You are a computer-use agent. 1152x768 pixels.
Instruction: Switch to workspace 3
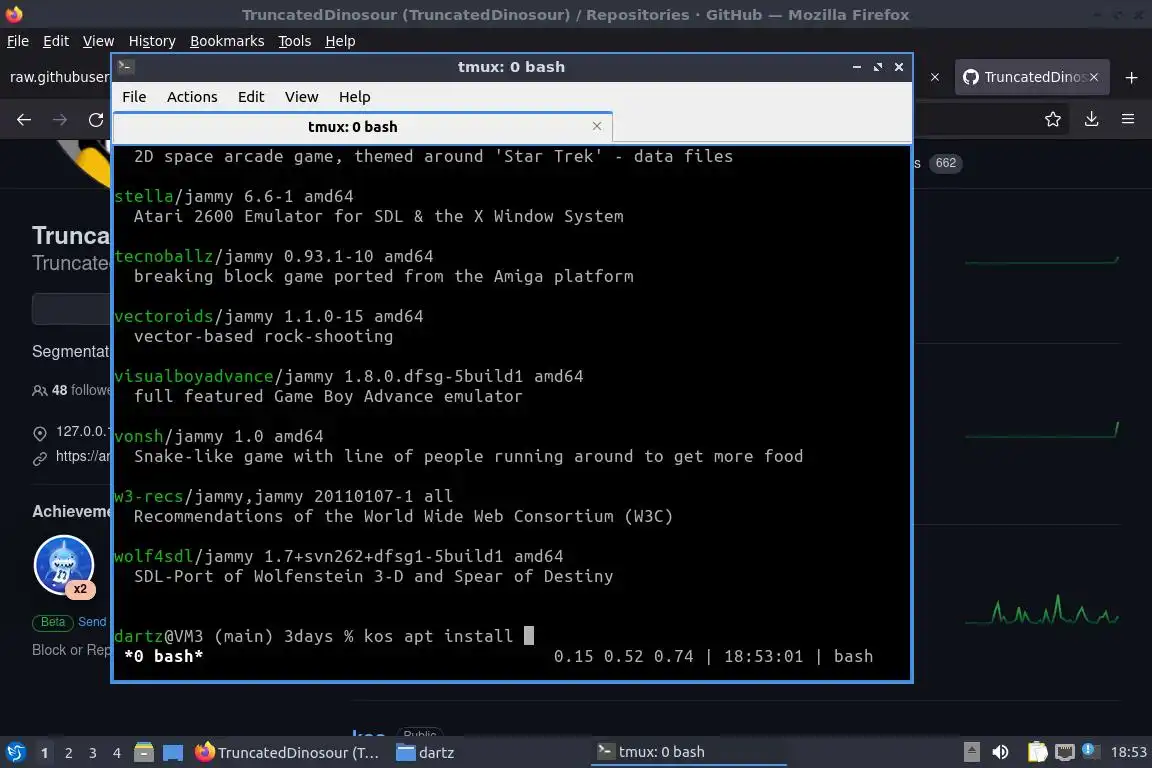pyautogui.click(x=93, y=753)
